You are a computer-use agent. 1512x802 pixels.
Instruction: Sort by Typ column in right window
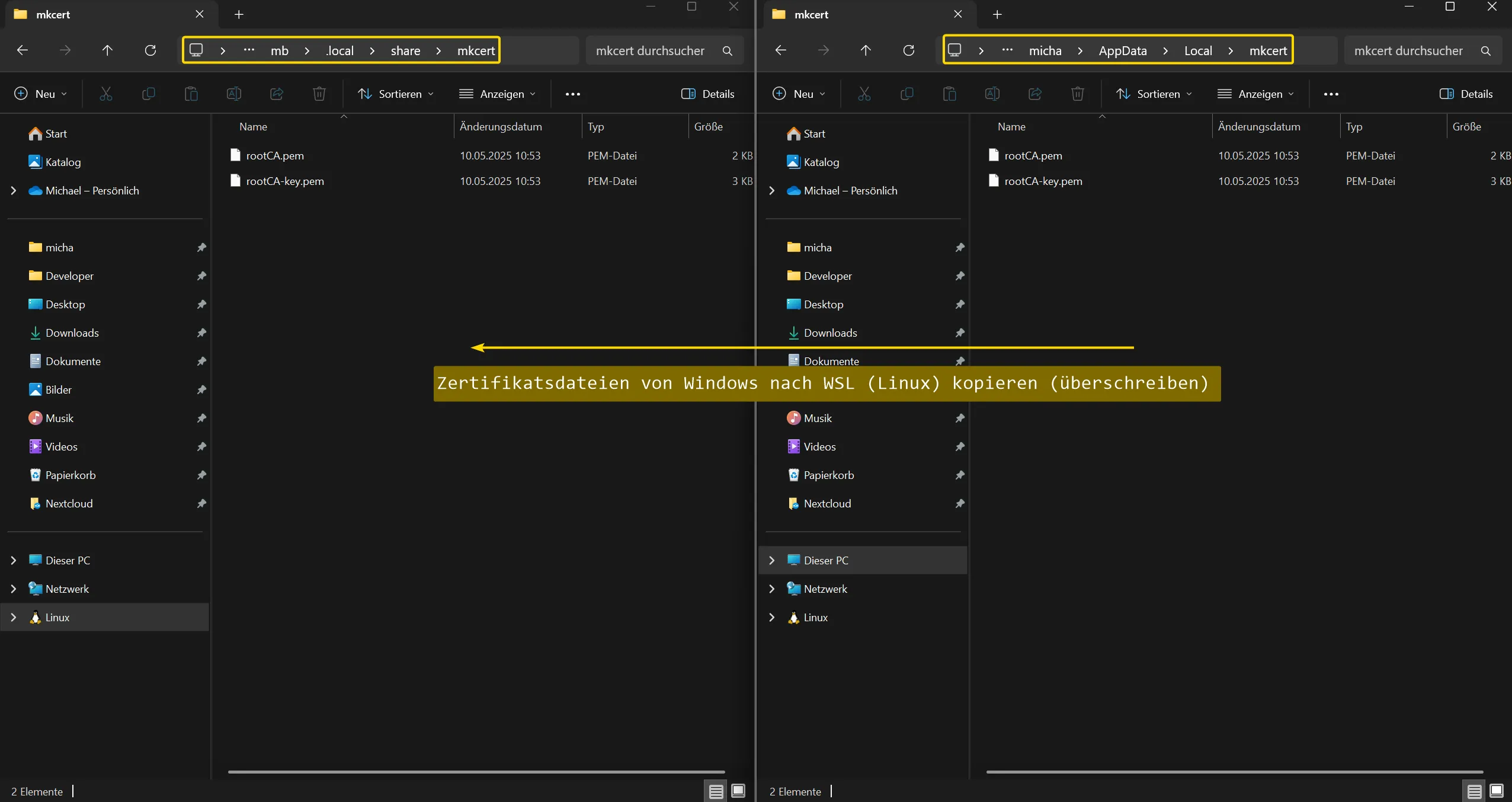1354,126
